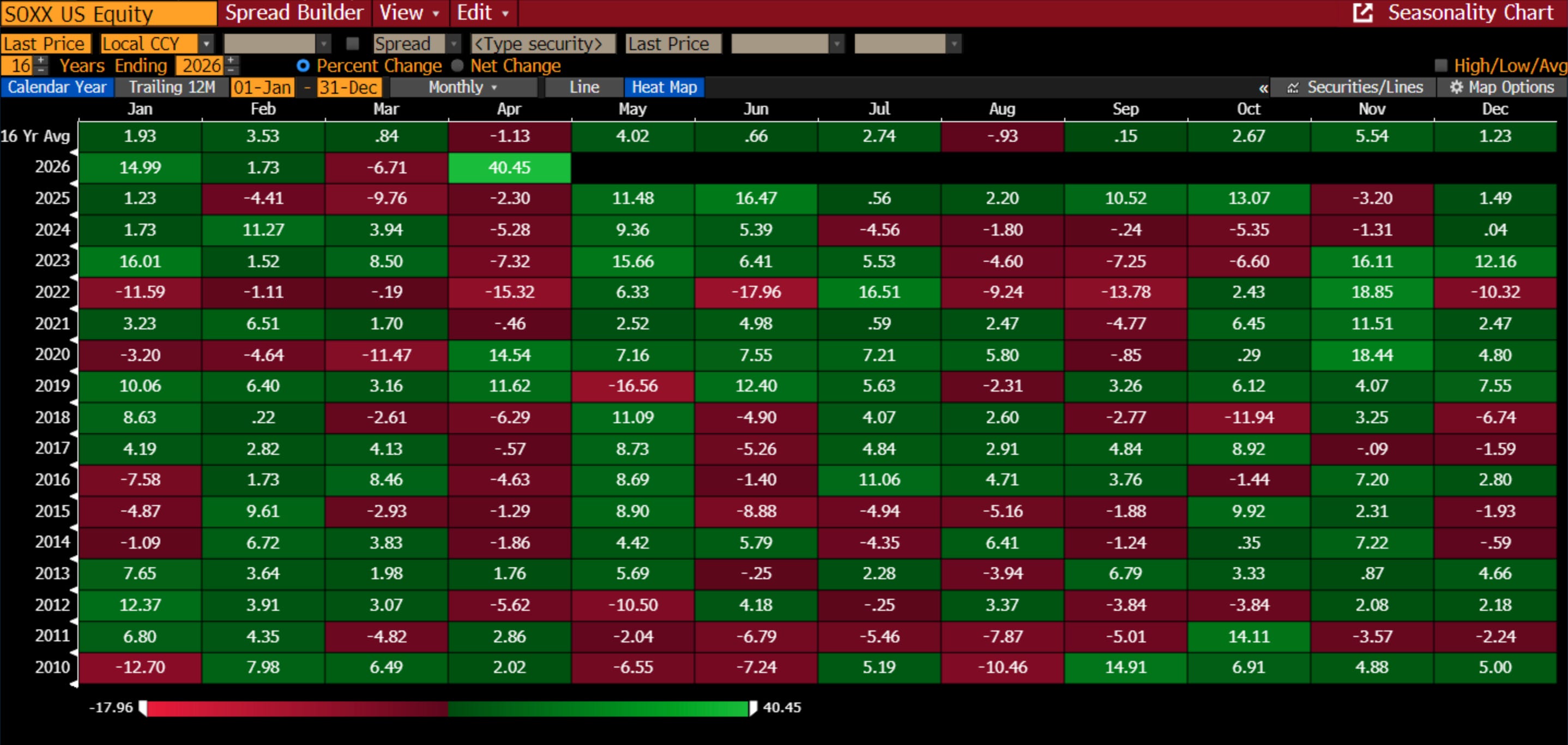
Task: Expand the Monthly period dropdown
Action: pos(463,87)
